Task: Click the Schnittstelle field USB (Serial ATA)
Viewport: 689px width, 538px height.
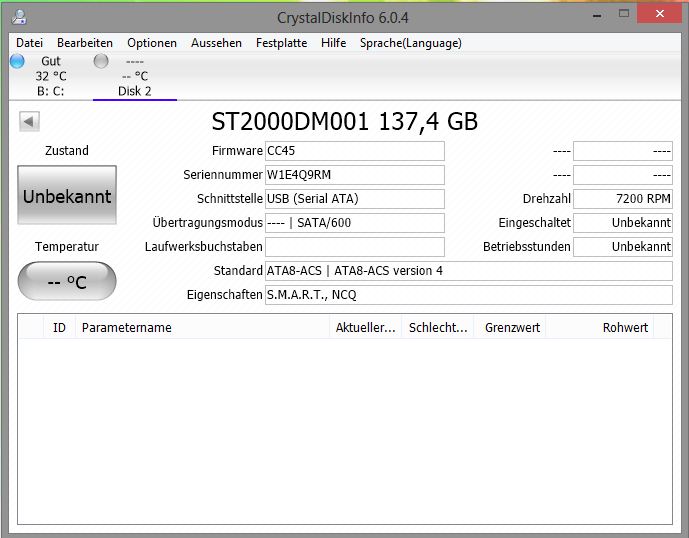Action: coord(355,199)
